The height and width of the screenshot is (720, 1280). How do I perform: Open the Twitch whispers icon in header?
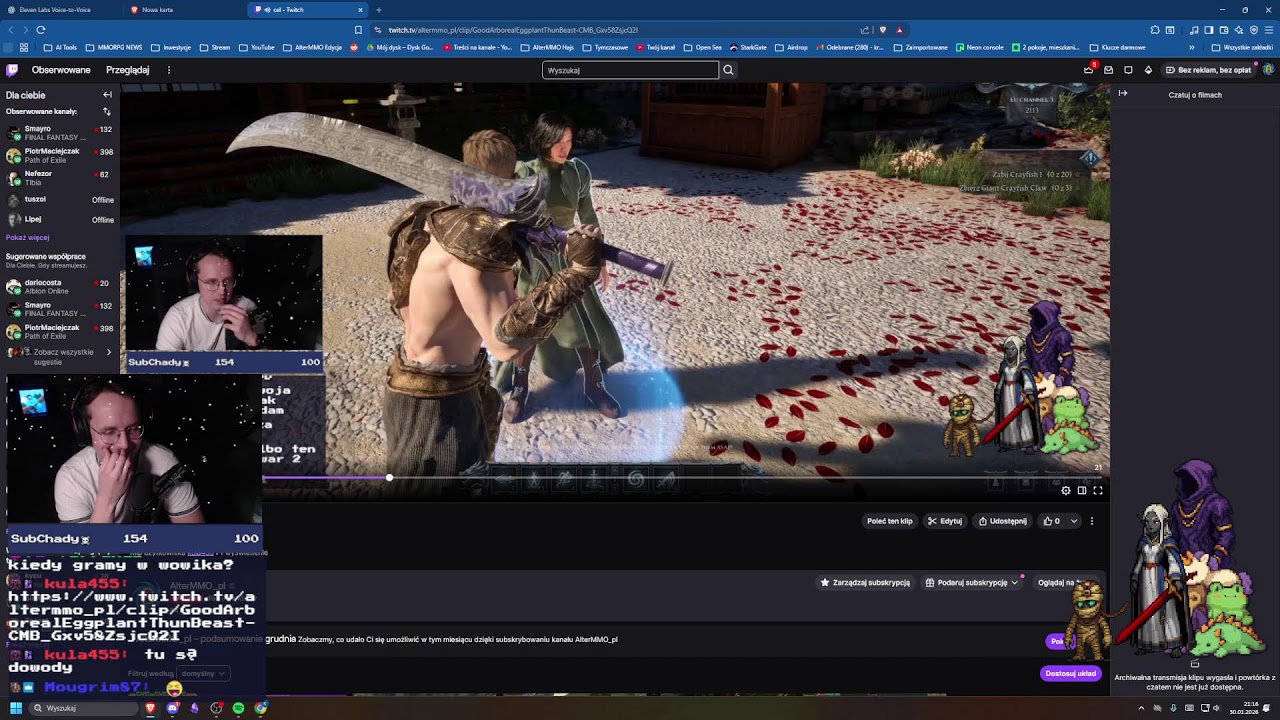(1128, 70)
